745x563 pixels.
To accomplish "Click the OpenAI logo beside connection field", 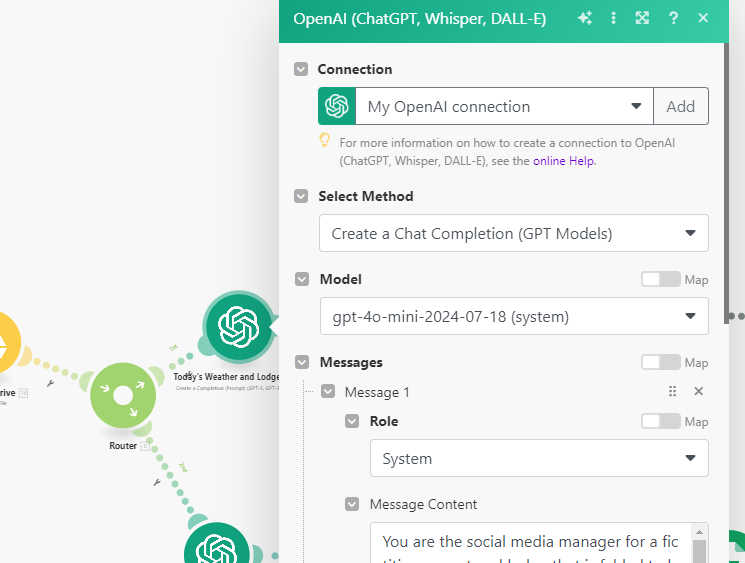I will tap(337, 106).
